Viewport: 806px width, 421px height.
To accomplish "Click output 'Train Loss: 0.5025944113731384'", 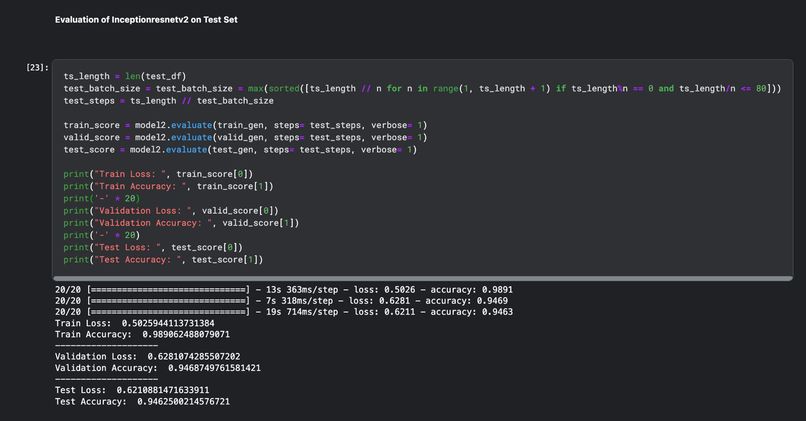I will tap(135, 323).
